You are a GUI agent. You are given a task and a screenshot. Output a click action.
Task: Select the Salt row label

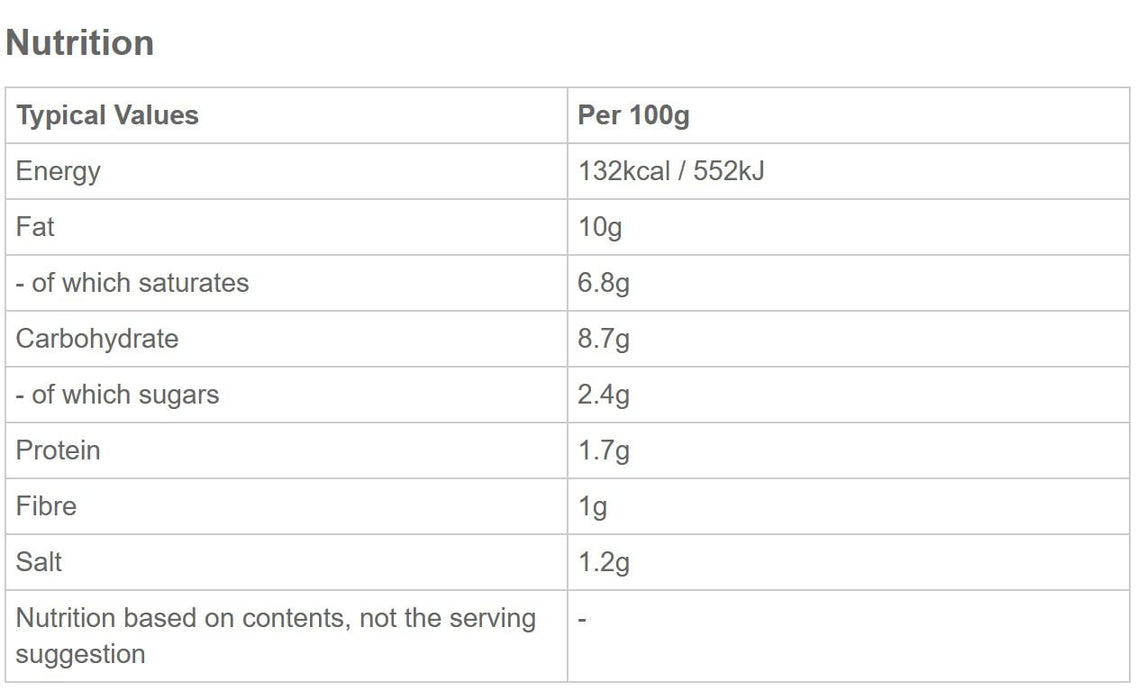(x=39, y=562)
